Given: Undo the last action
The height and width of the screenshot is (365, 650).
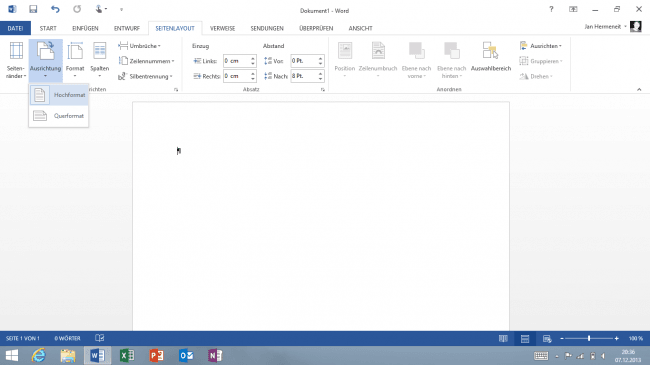Looking at the screenshot, I should (55, 9).
